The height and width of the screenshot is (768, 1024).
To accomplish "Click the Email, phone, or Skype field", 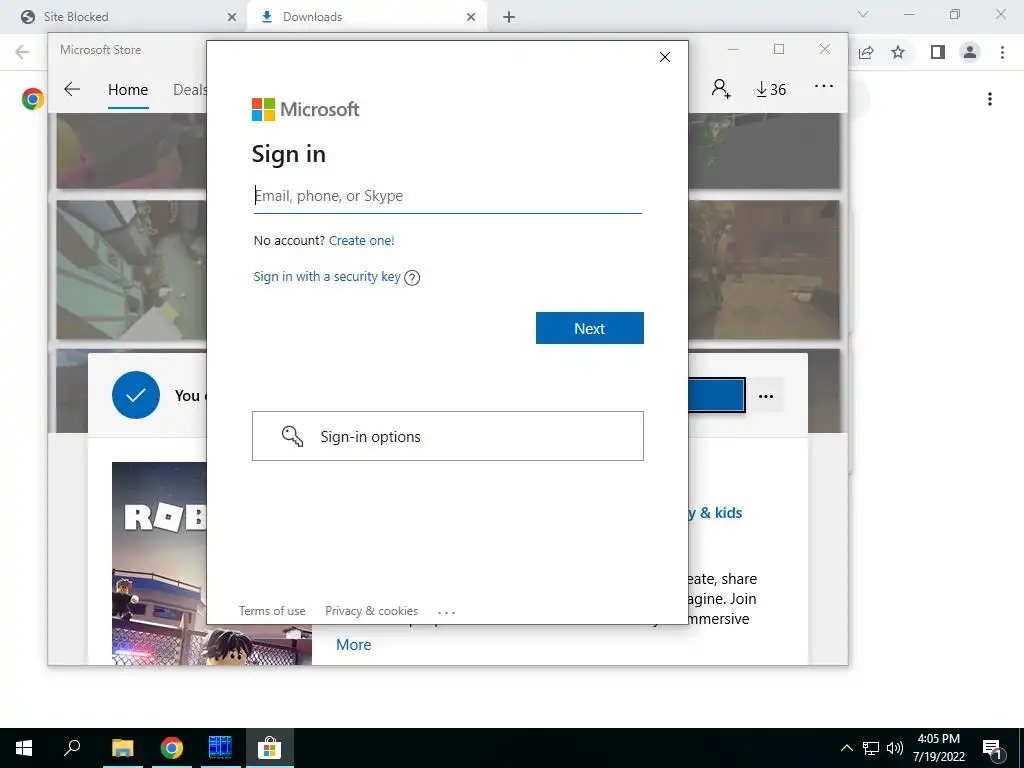I will pos(447,196).
